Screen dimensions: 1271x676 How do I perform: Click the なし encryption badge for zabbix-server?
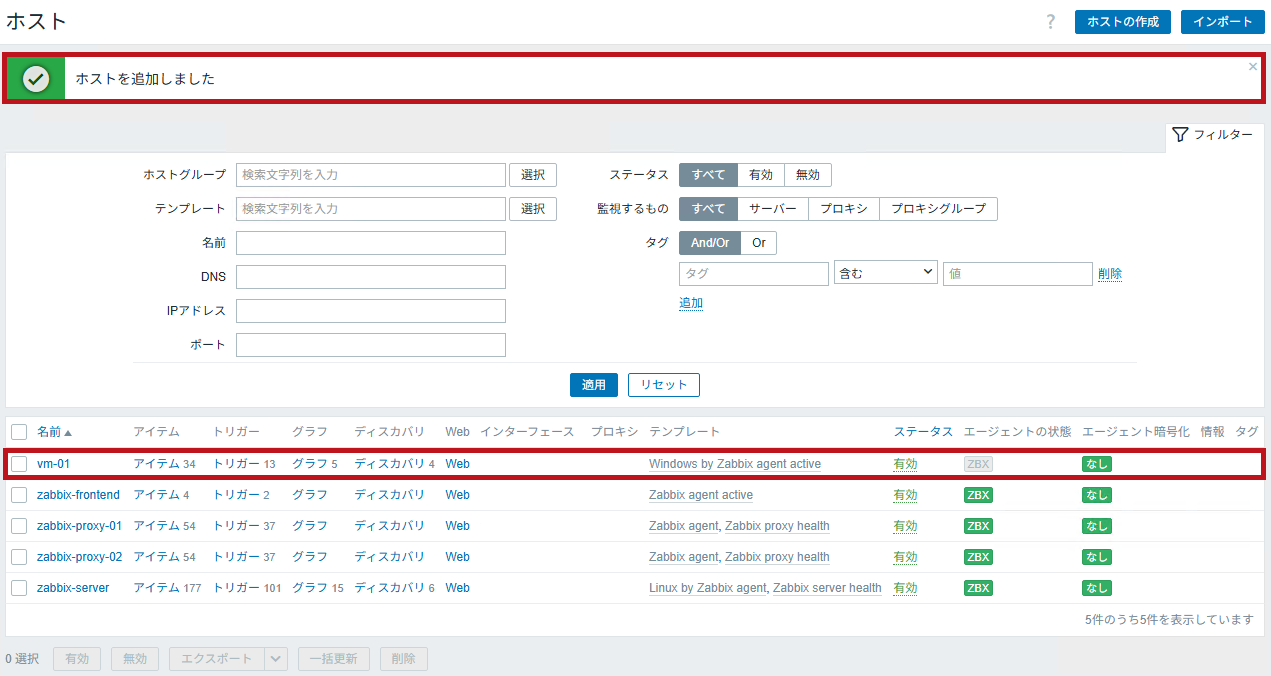click(1097, 588)
